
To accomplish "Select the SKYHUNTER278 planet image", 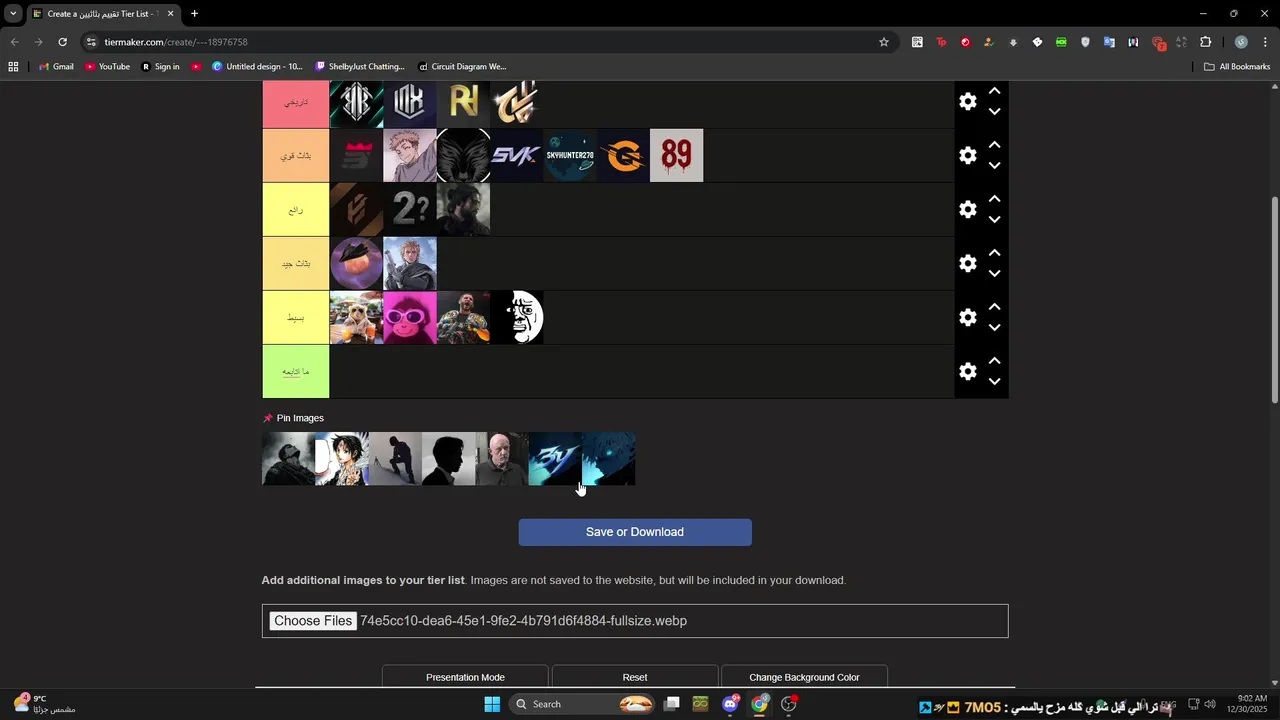I will (570, 155).
